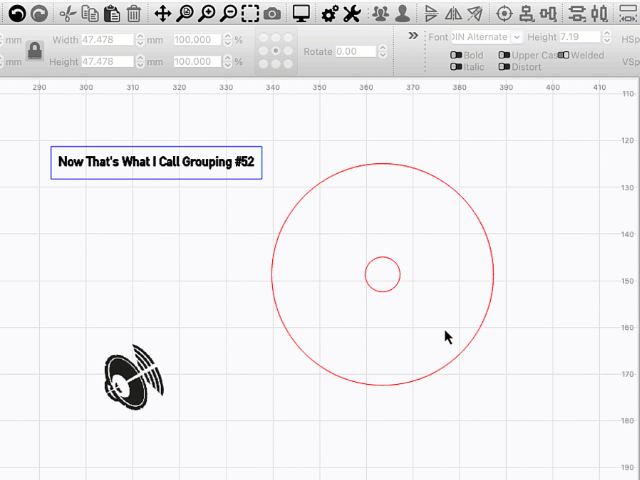Click the Width value input field

(x=107, y=40)
